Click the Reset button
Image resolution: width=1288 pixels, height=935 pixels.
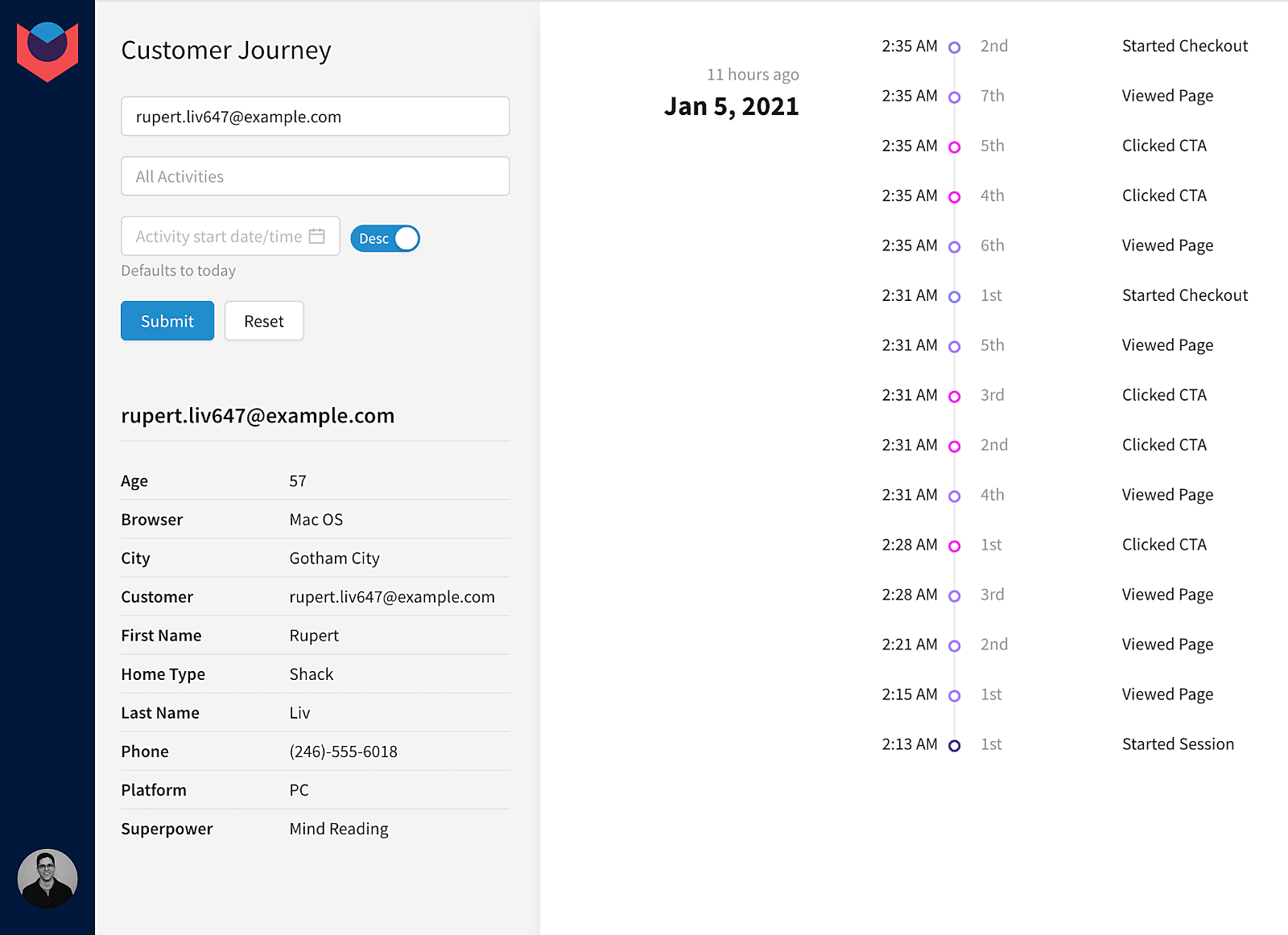(x=264, y=321)
